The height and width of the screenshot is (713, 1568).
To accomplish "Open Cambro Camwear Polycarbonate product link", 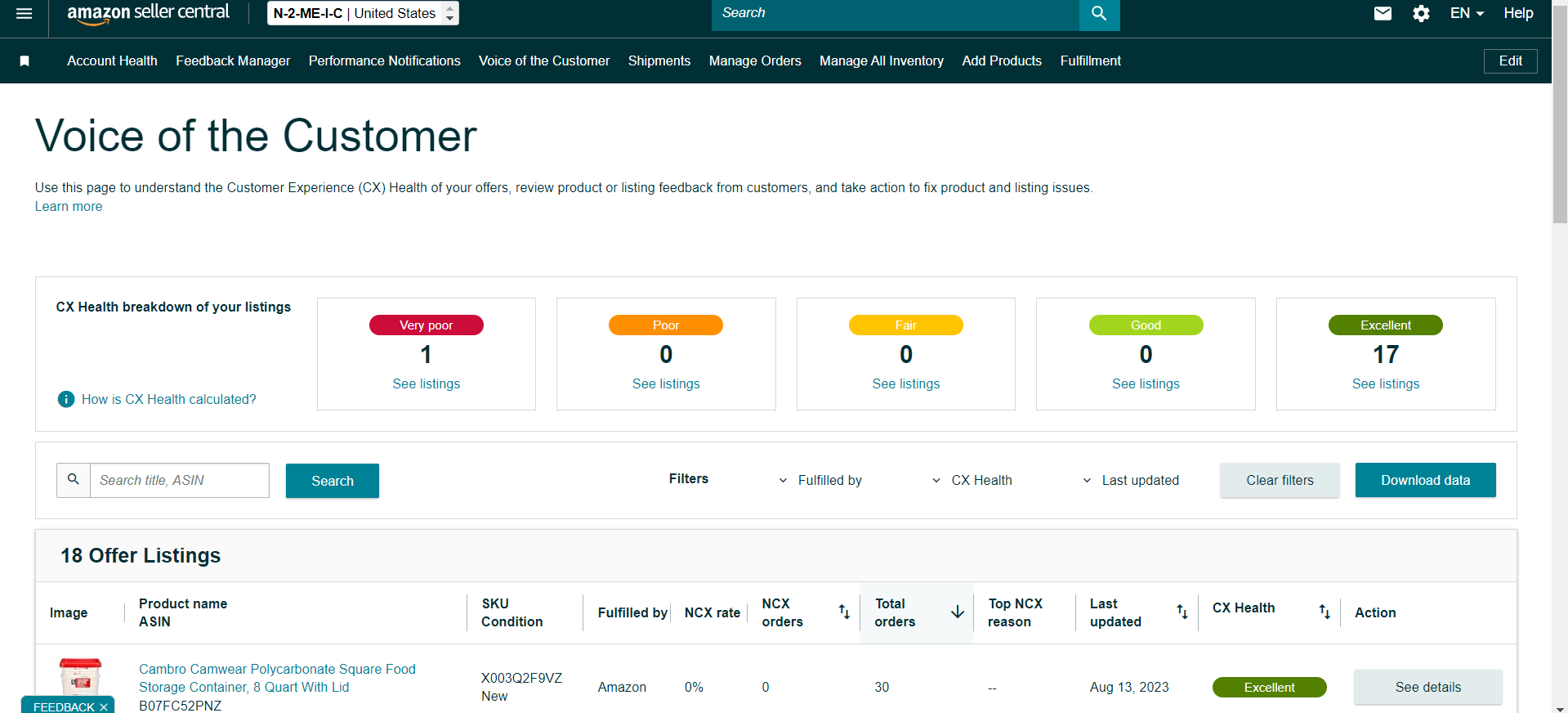I will pyautogui.click(x=277, y=678).
